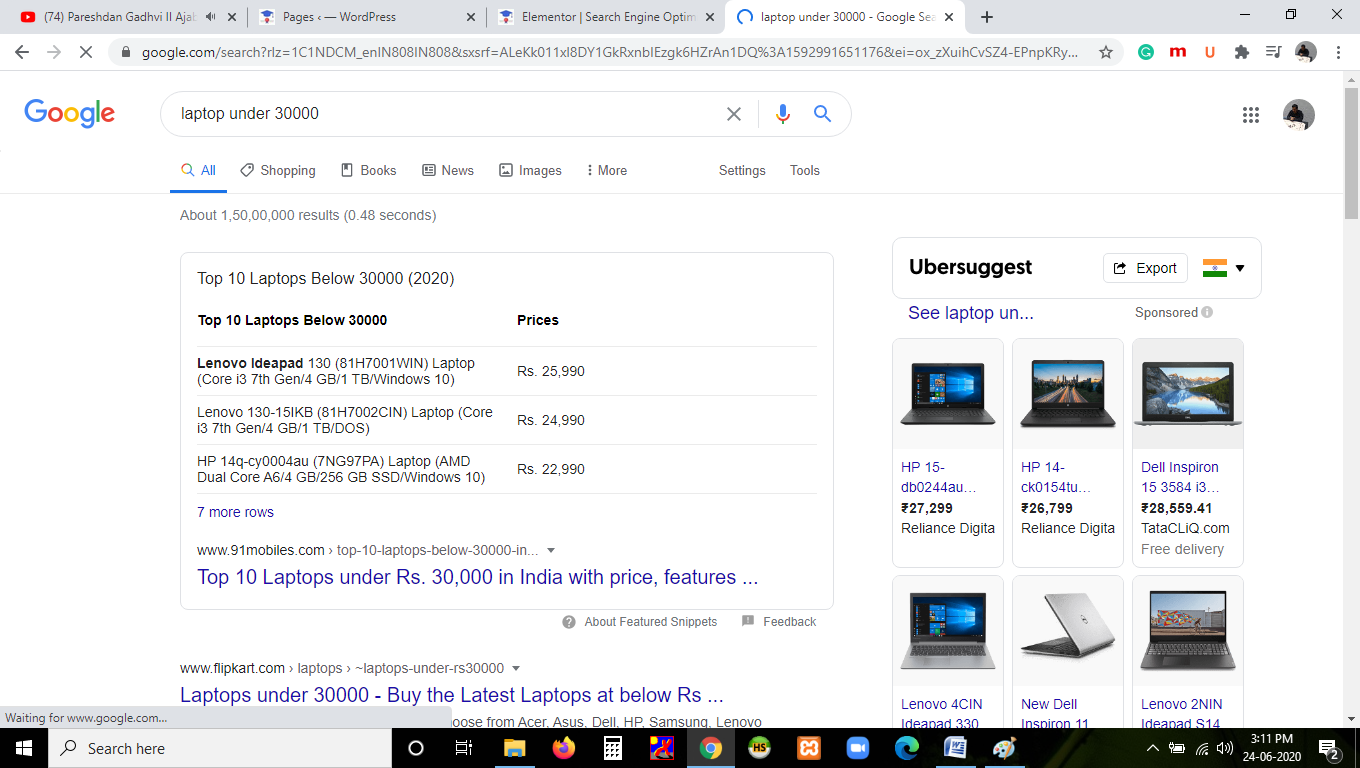Open the Google account avatar
This screenshot has height=768, width=1360.
coord(1299,115)
